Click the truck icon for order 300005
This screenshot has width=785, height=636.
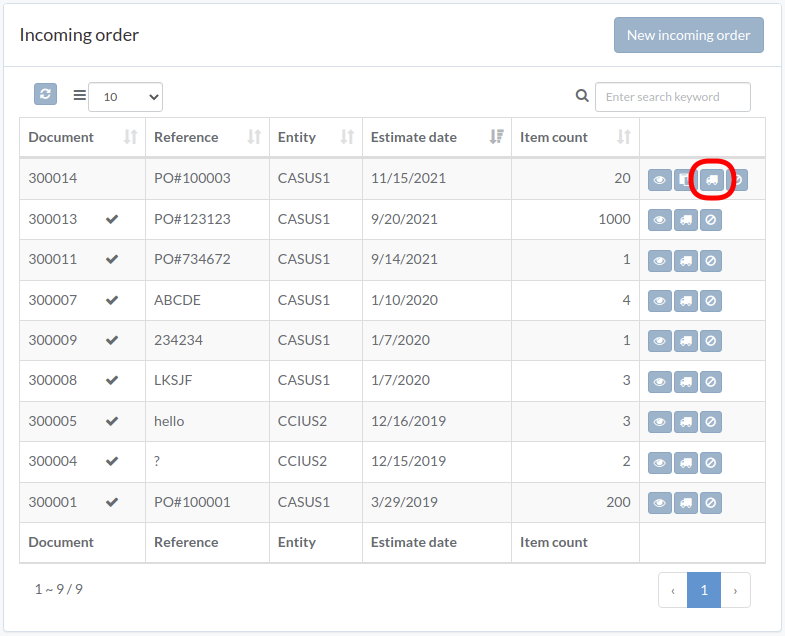tap(686, 422)
